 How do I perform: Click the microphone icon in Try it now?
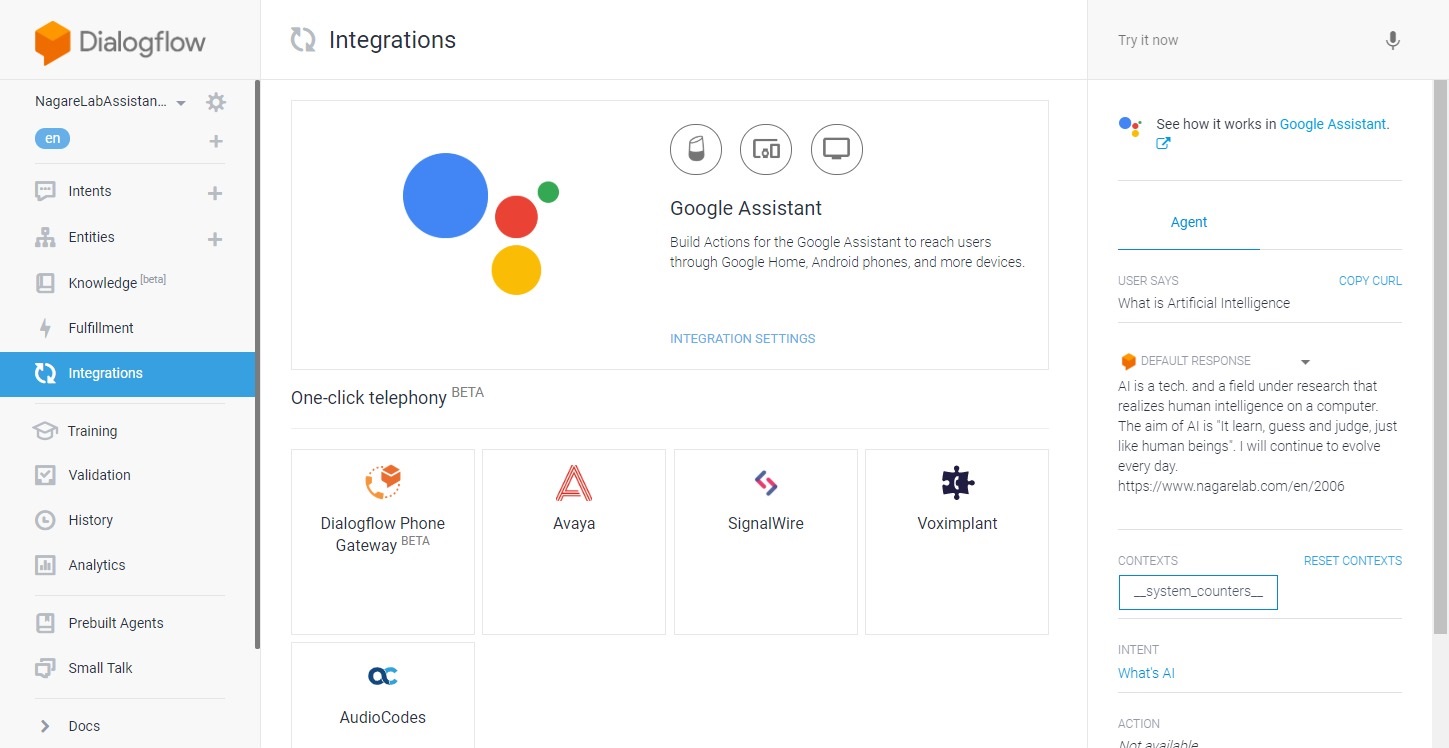[1392, 40]
